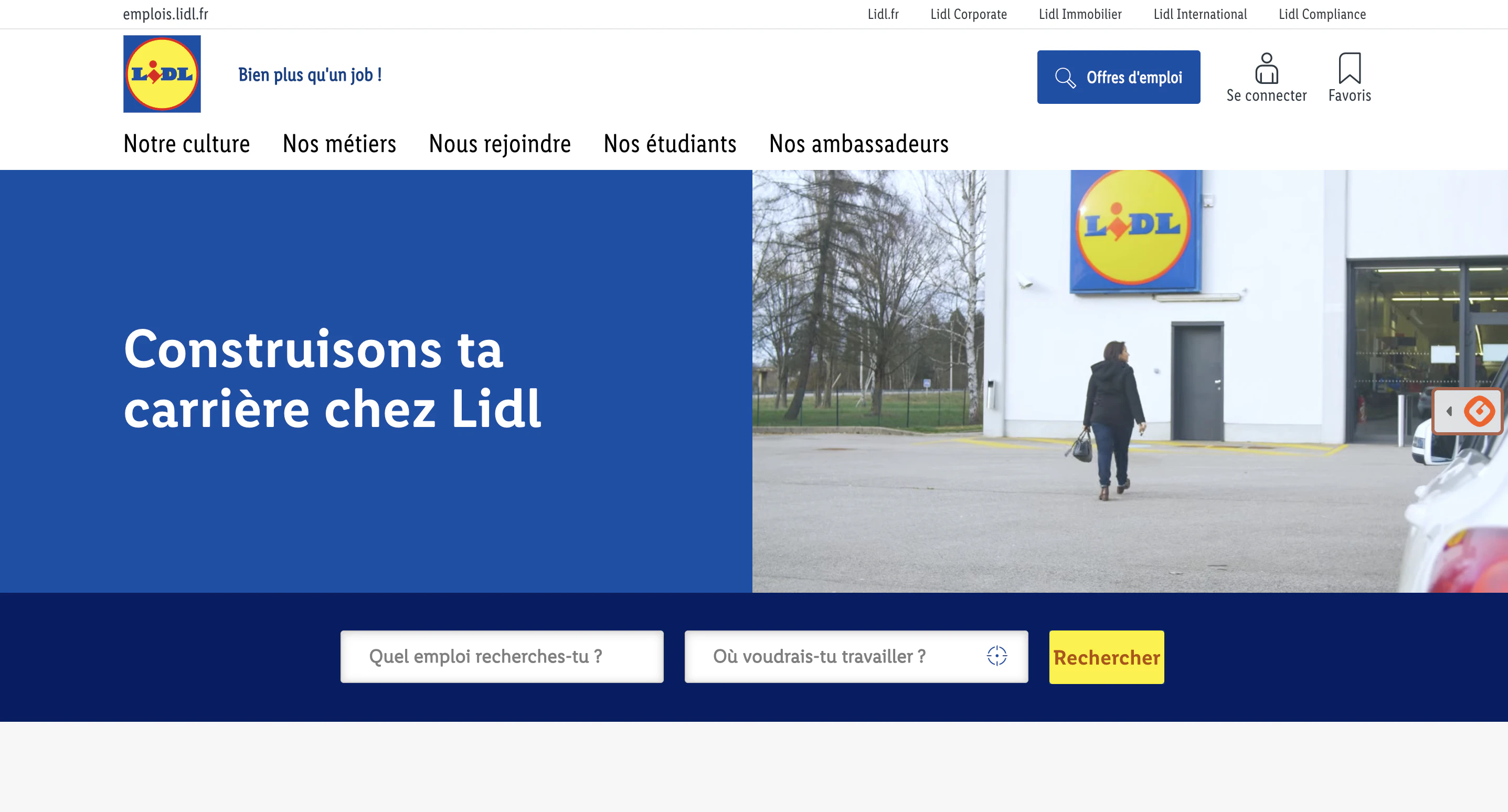Click the Favoris bookmark icon
Viewport: 1508px width, 812px height.
tap(1350, 68)
